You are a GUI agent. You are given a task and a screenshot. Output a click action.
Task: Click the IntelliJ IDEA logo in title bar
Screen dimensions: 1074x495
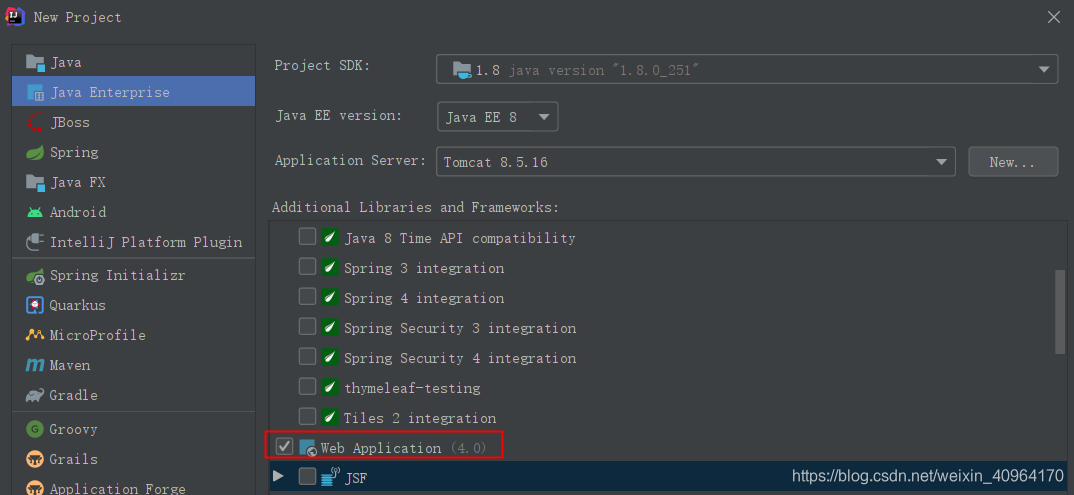tap(15, 16)
